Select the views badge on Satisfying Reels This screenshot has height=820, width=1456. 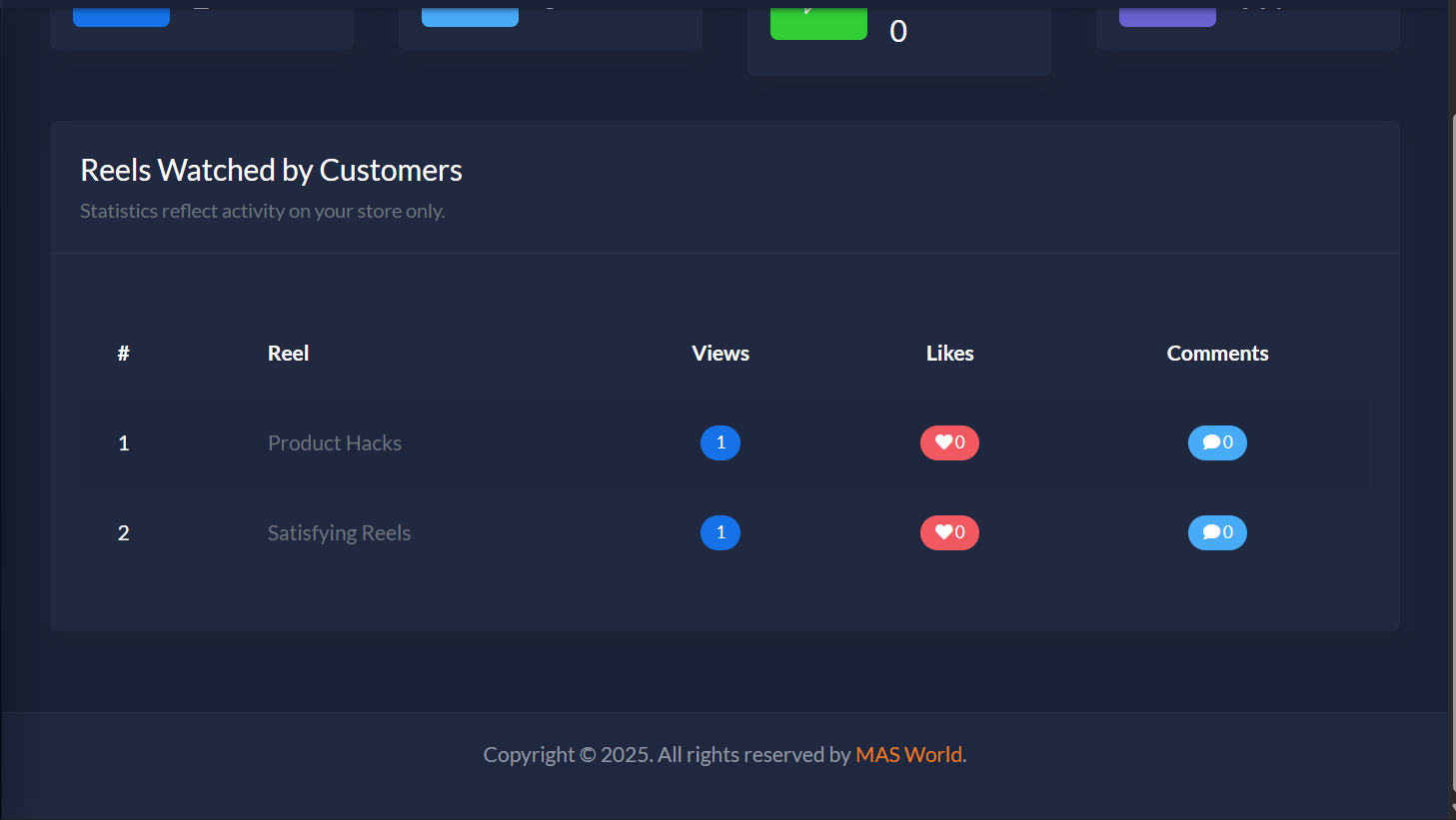[721, 532]
